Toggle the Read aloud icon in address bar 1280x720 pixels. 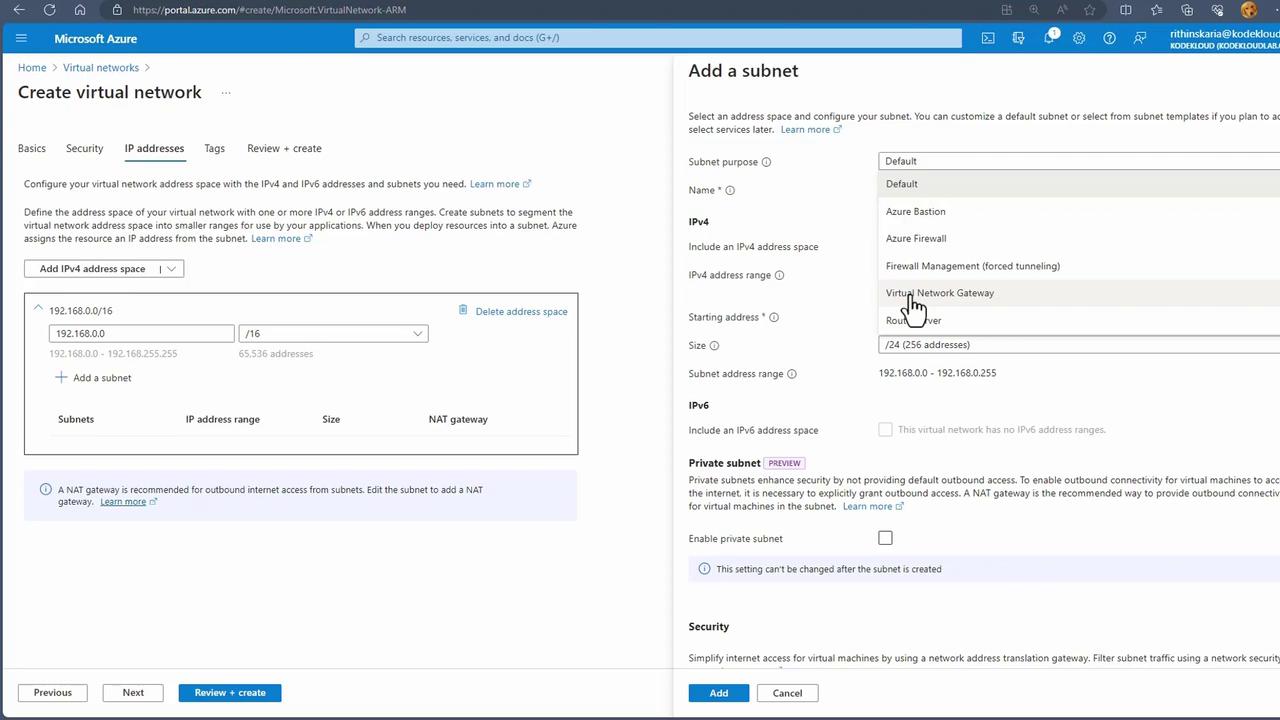(x=1062, y=10)
